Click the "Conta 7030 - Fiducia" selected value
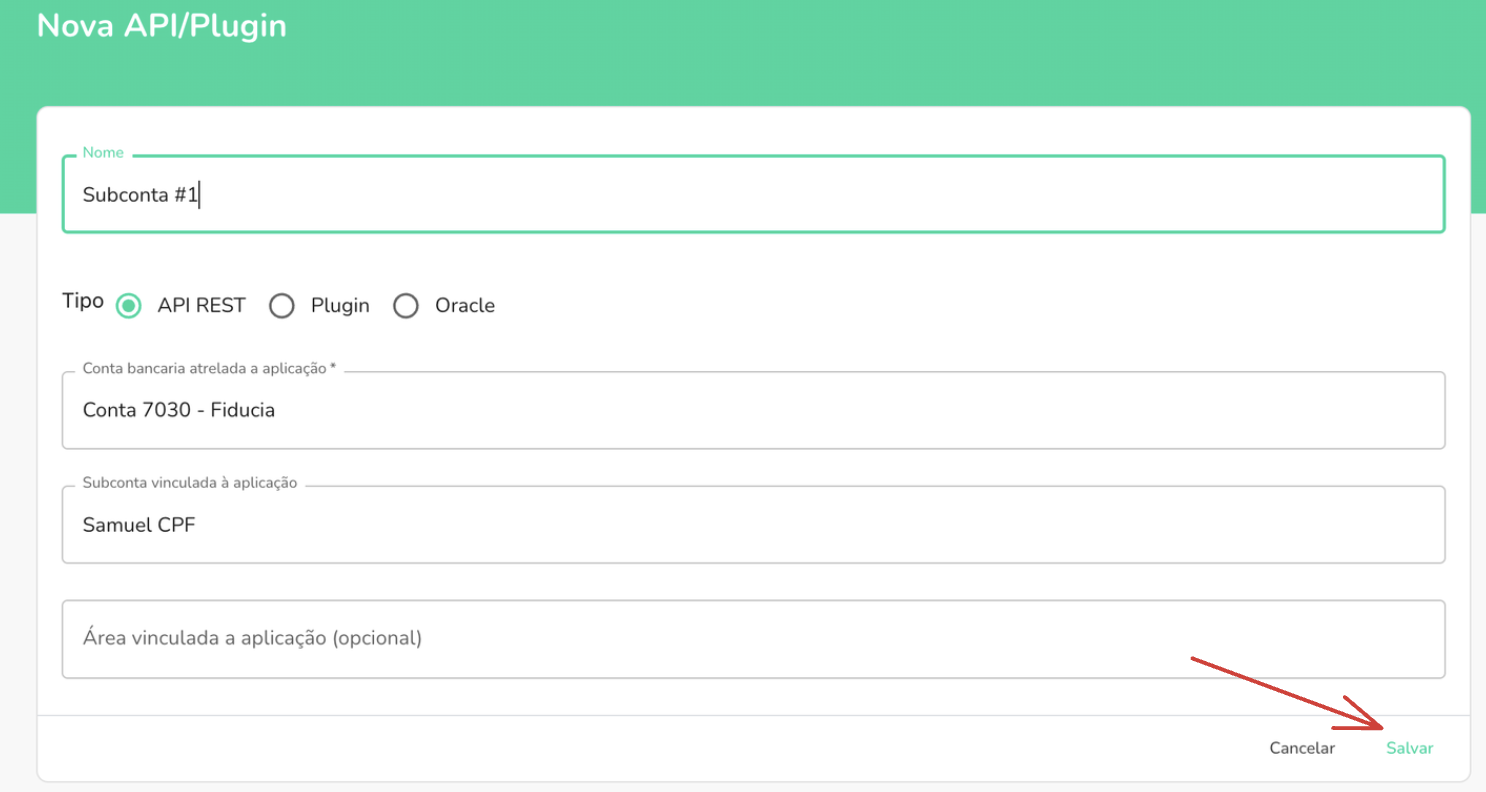Screen dimensions: 1486x792 [x=179, y=410]
